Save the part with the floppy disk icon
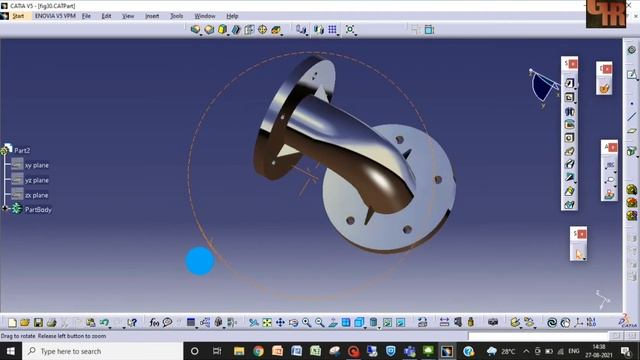 pyautogui.click(x=38, y=323)
